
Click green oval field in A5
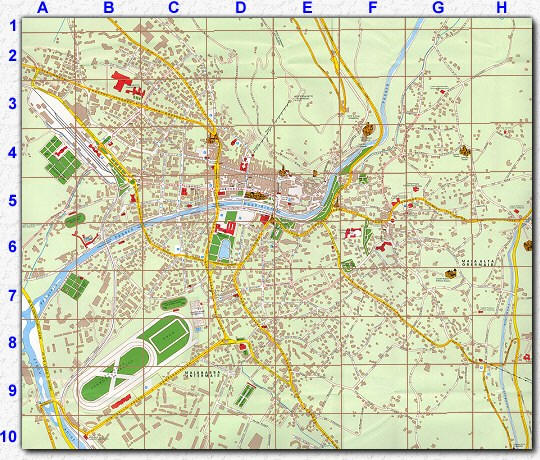tap(75, 219)
